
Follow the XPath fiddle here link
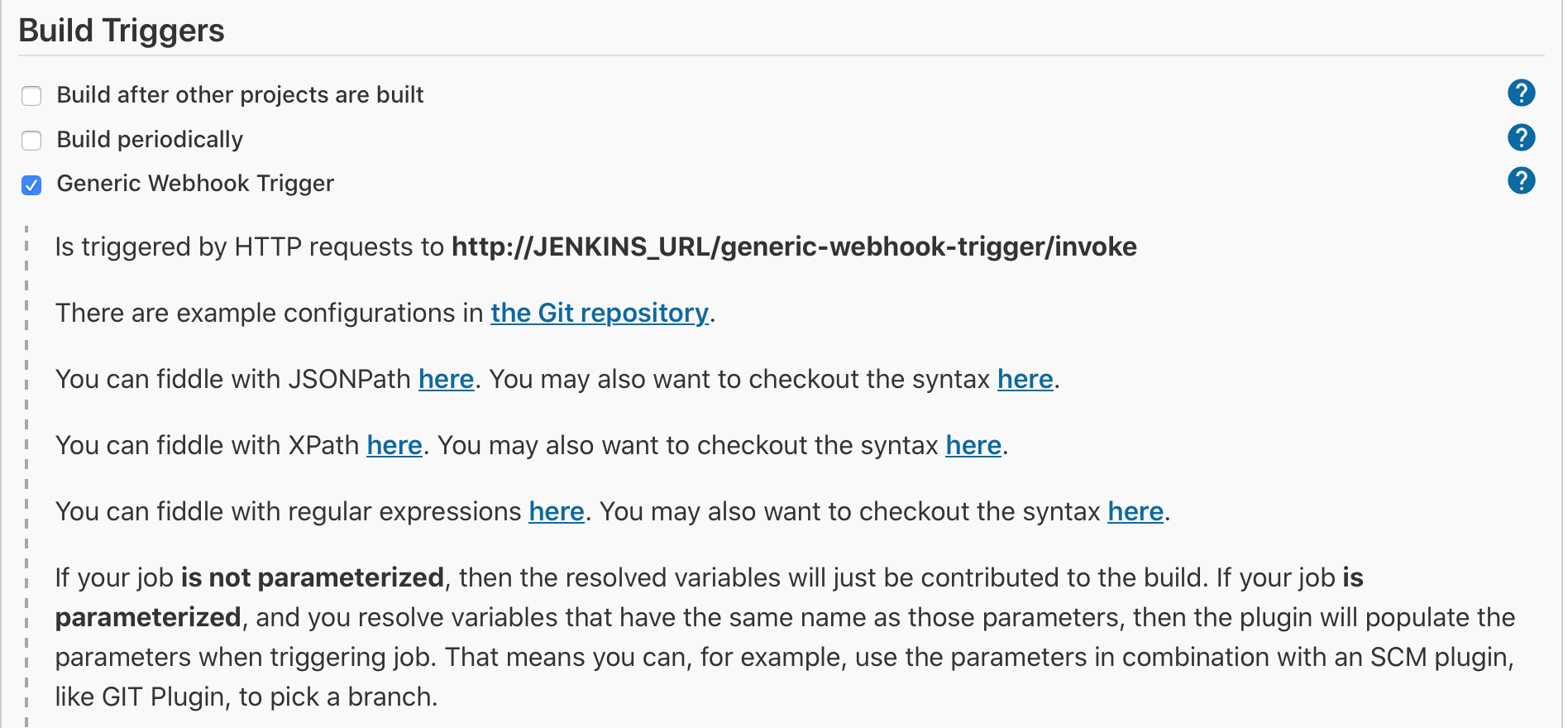pos(394,446)
